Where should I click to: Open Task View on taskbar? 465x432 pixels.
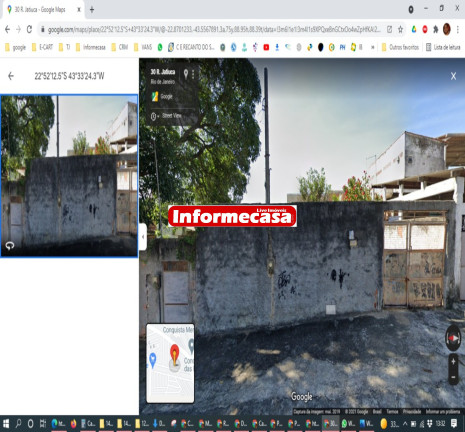(43, 424)
